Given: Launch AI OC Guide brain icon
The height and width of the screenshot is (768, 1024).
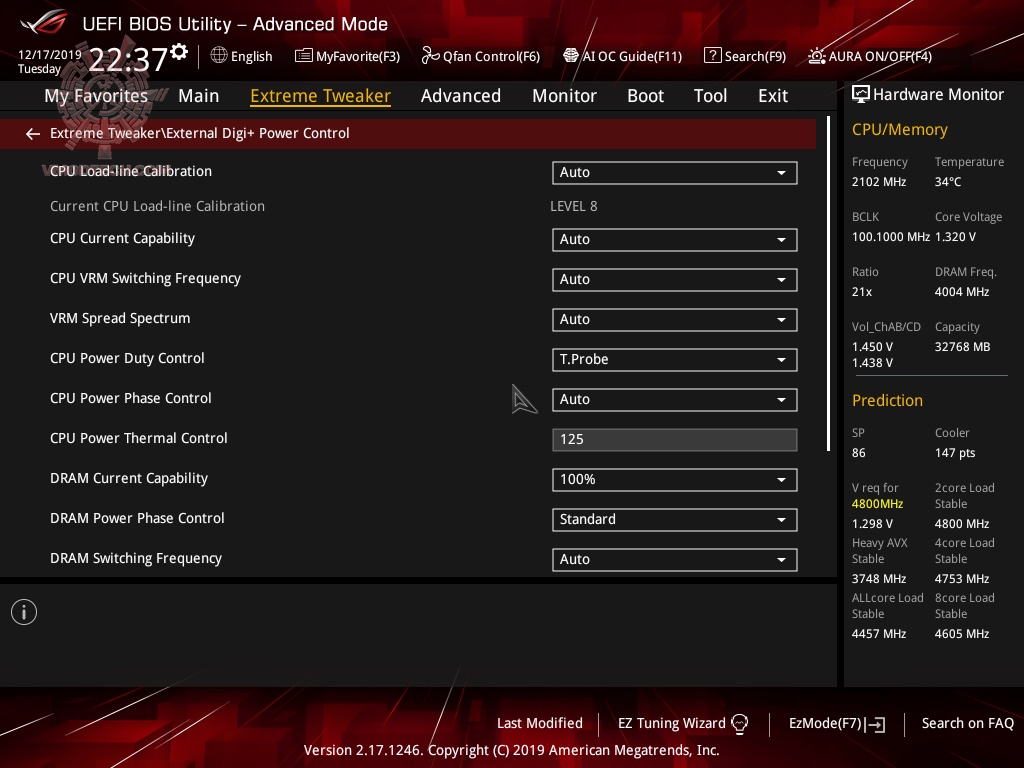Looking at the screenshot, I should coord(571,56).
